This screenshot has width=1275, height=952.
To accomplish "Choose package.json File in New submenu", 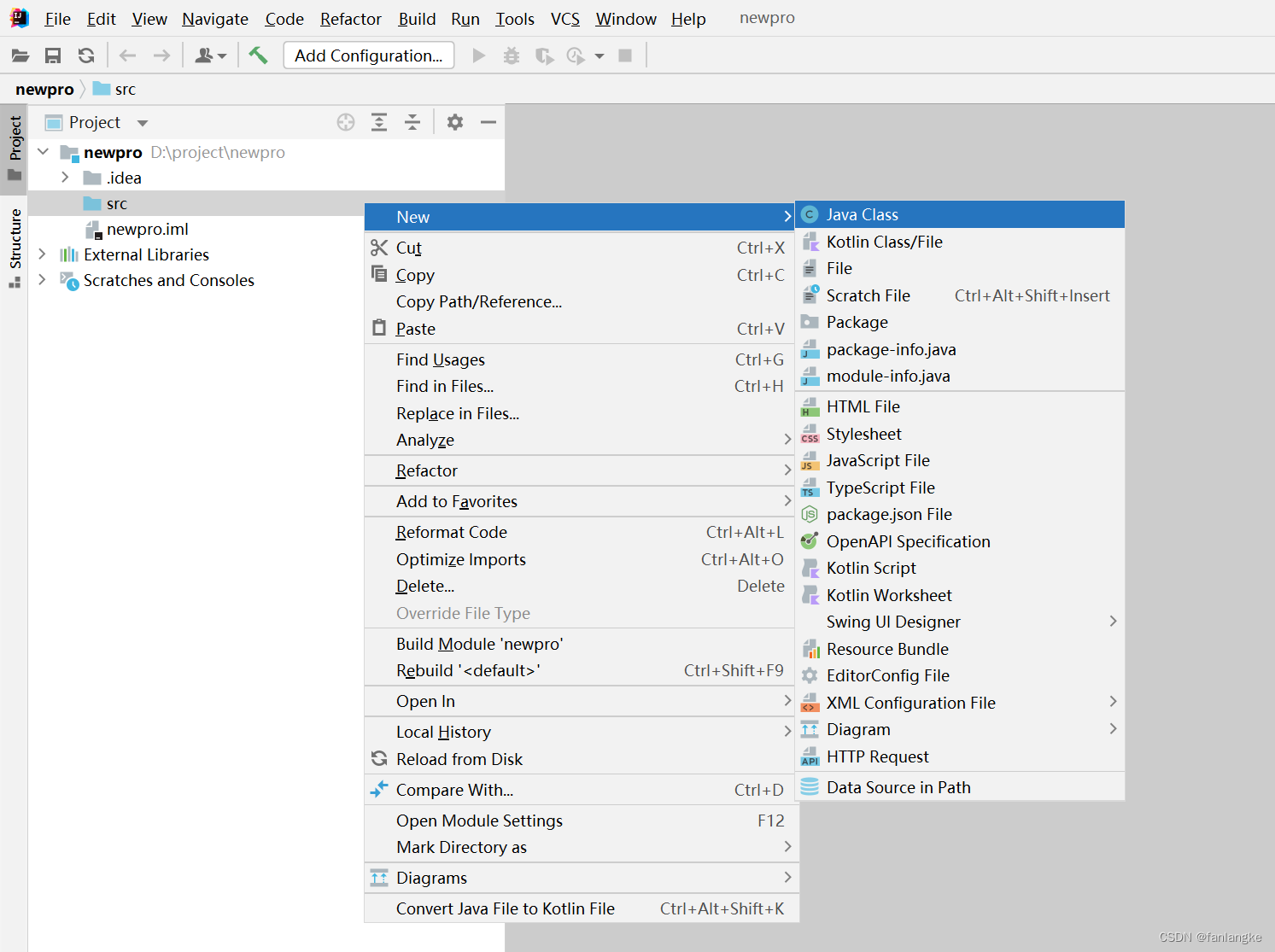I will pyautogui.click(x=960, y=514).
